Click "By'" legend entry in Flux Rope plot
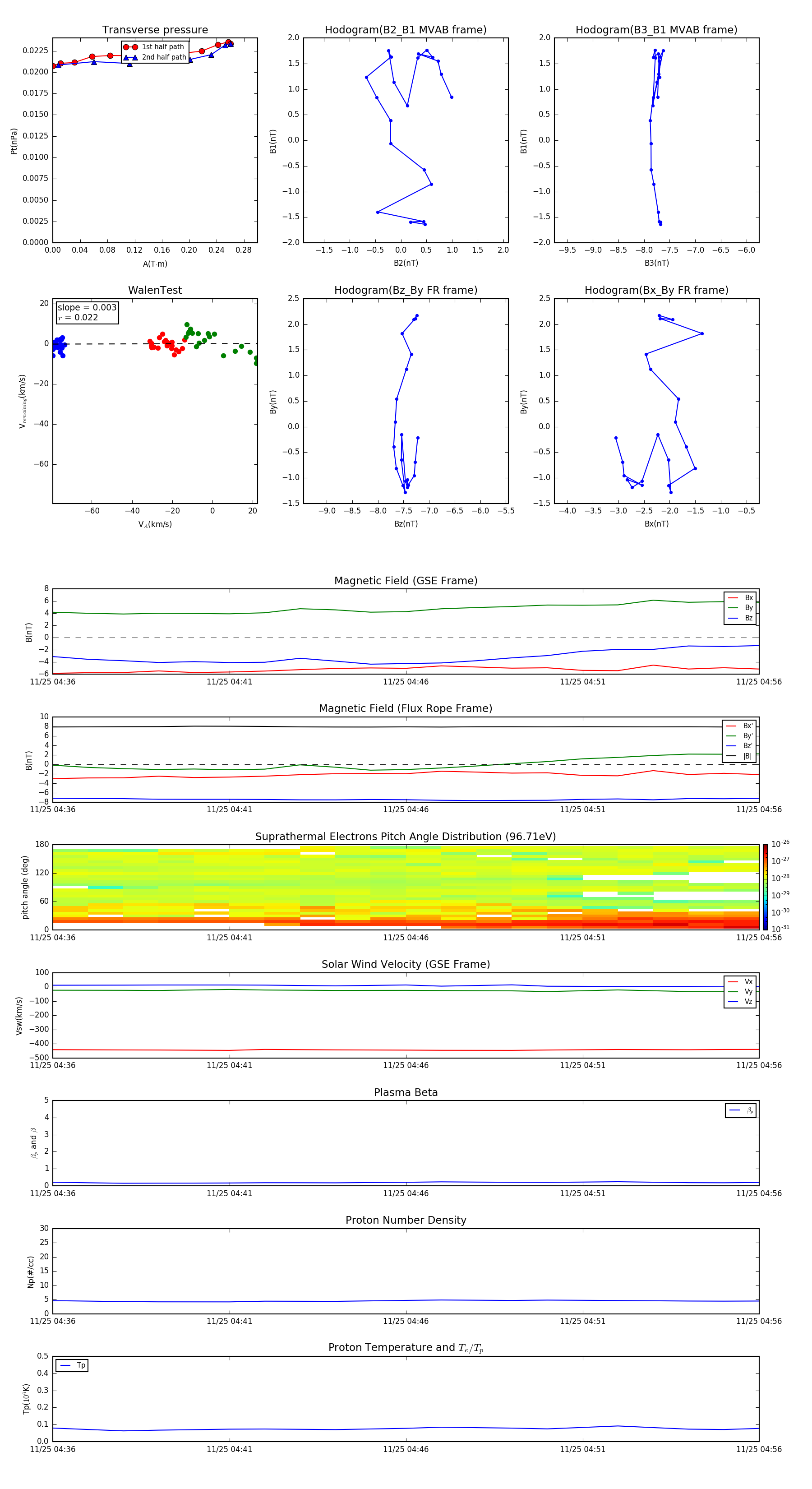 click(740, 736)
